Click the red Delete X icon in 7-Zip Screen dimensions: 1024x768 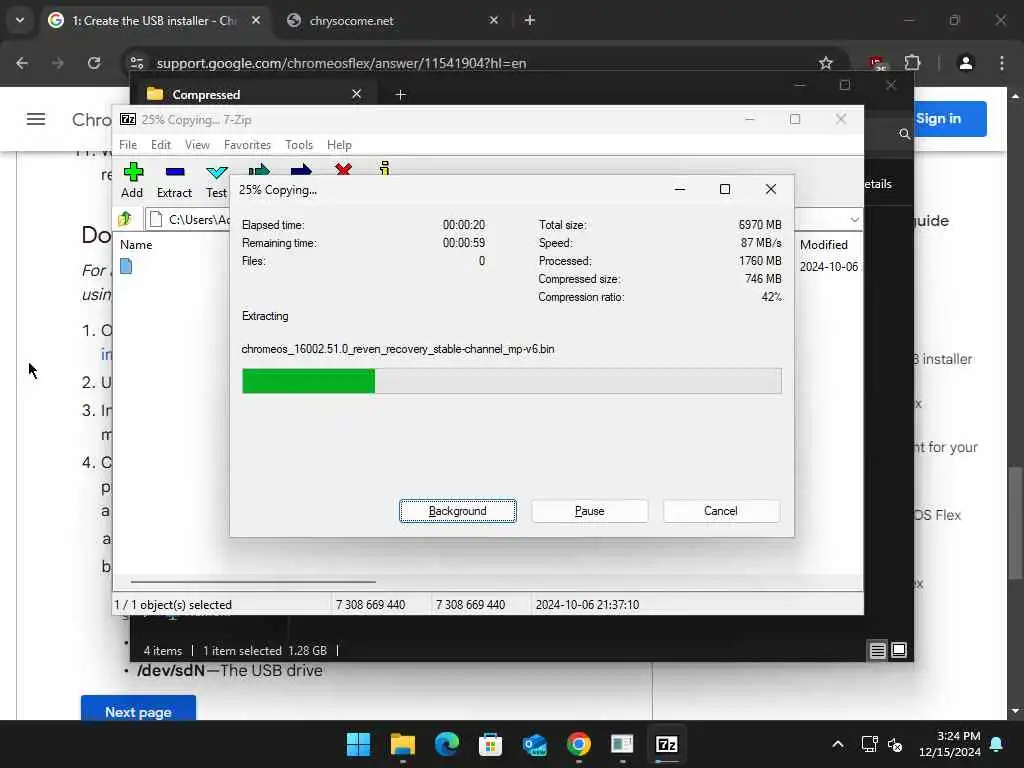click(344, 169)
